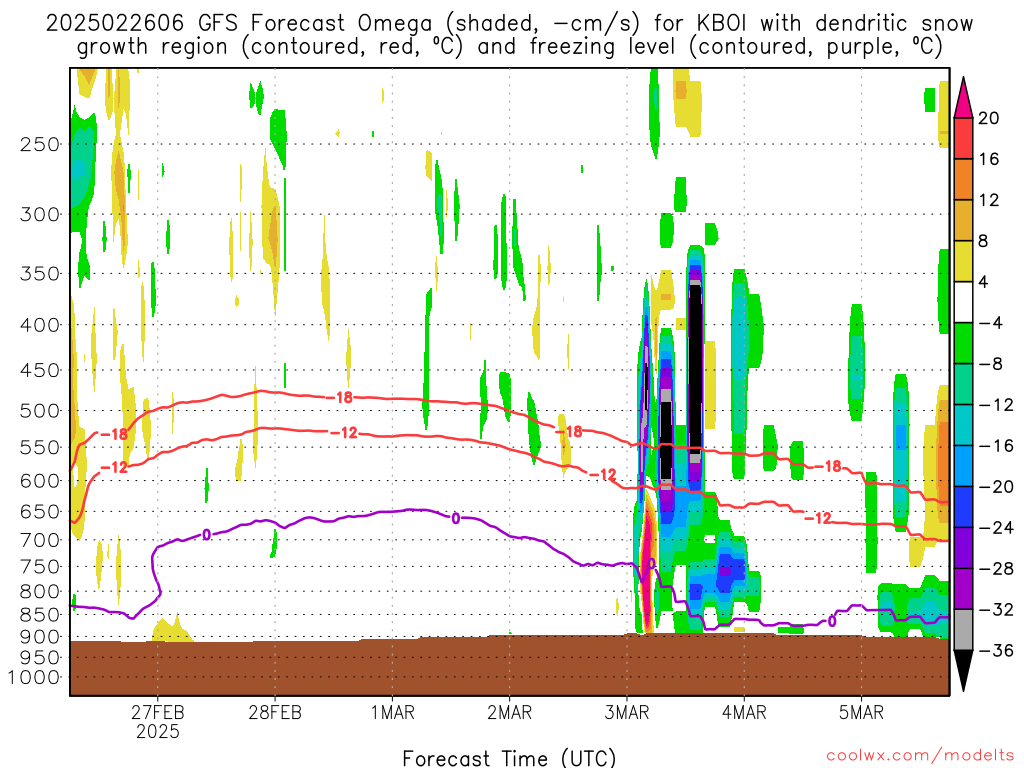Click the color bar value label -36
Image resolution: width=1024 pixels, height=768 pixels.
996,650
